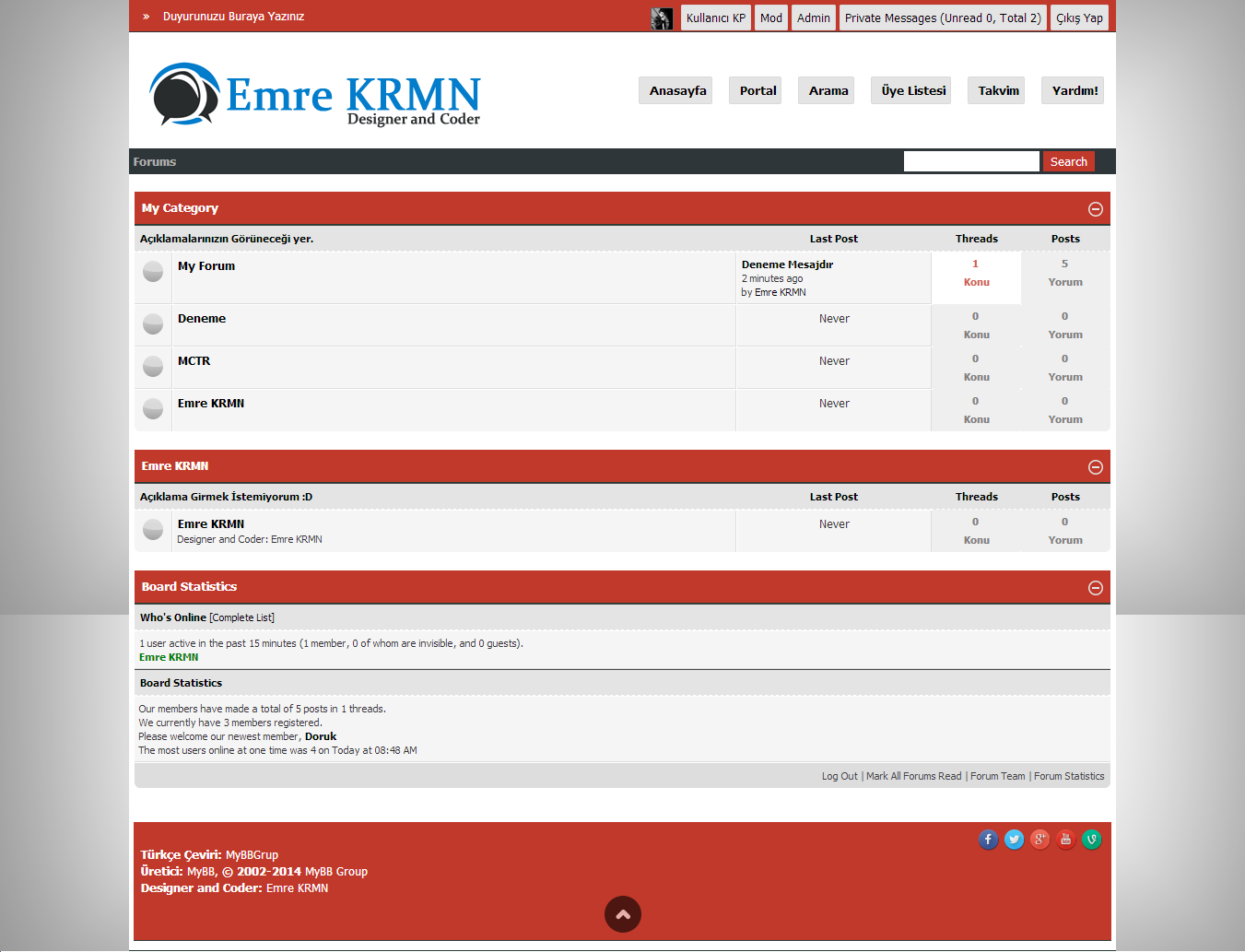Viewport: 1245px width, 952px height.
Task: Open the Twitter icon in the footer
Action: pyautogui.click(x=1014, y=840)
